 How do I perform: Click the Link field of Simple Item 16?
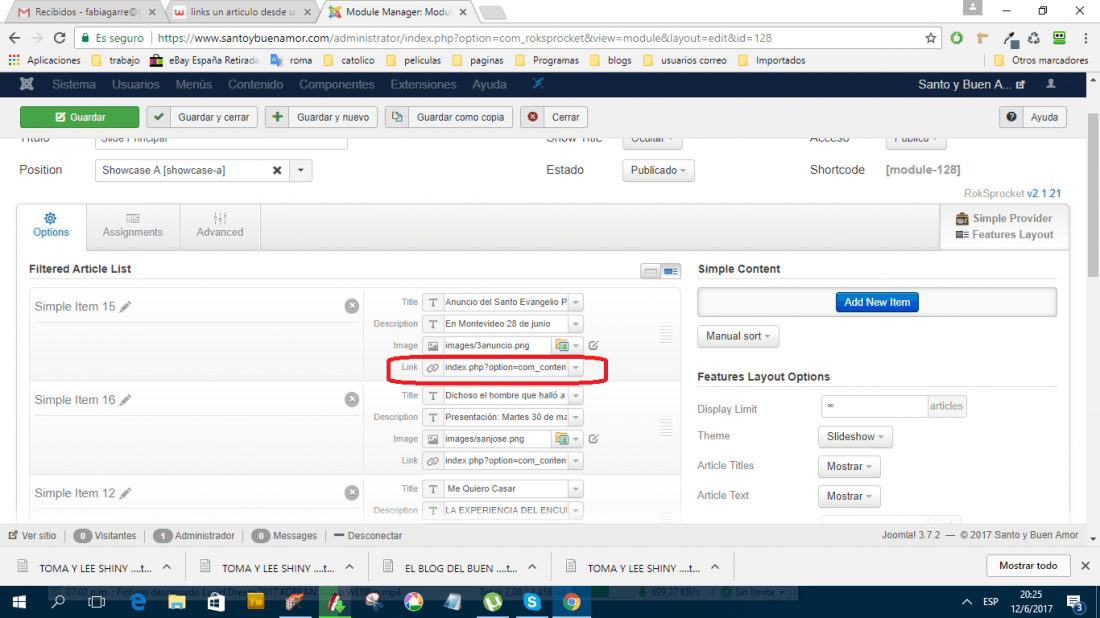tap(505, 461)
